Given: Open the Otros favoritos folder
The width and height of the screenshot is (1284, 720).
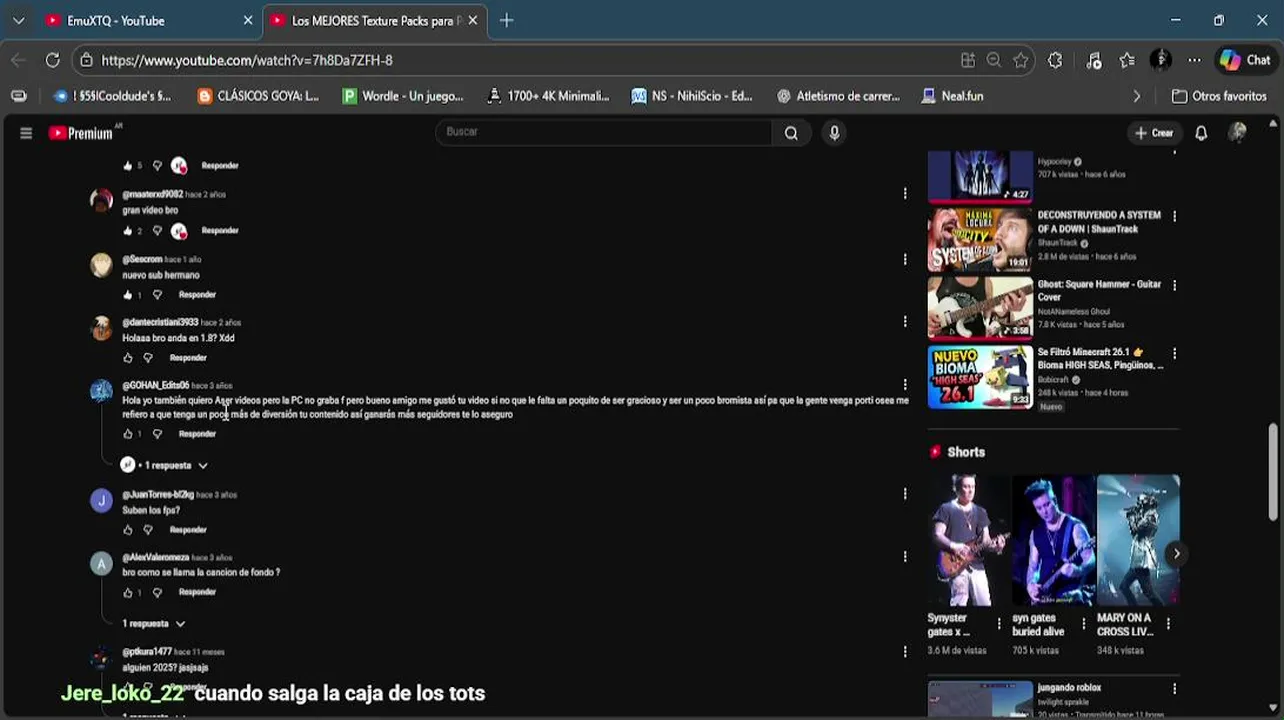Looking at the screenshot, I should click(x=1219, y=96).
